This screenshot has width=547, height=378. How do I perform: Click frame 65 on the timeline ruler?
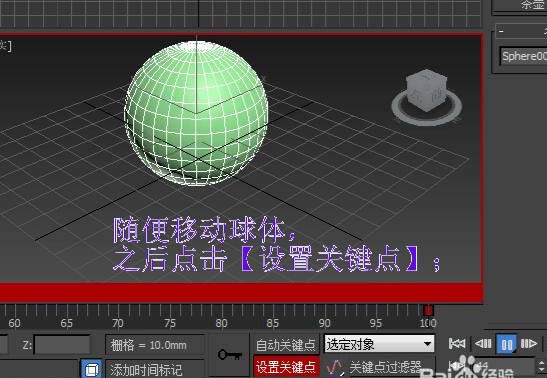tap(66, 323)
